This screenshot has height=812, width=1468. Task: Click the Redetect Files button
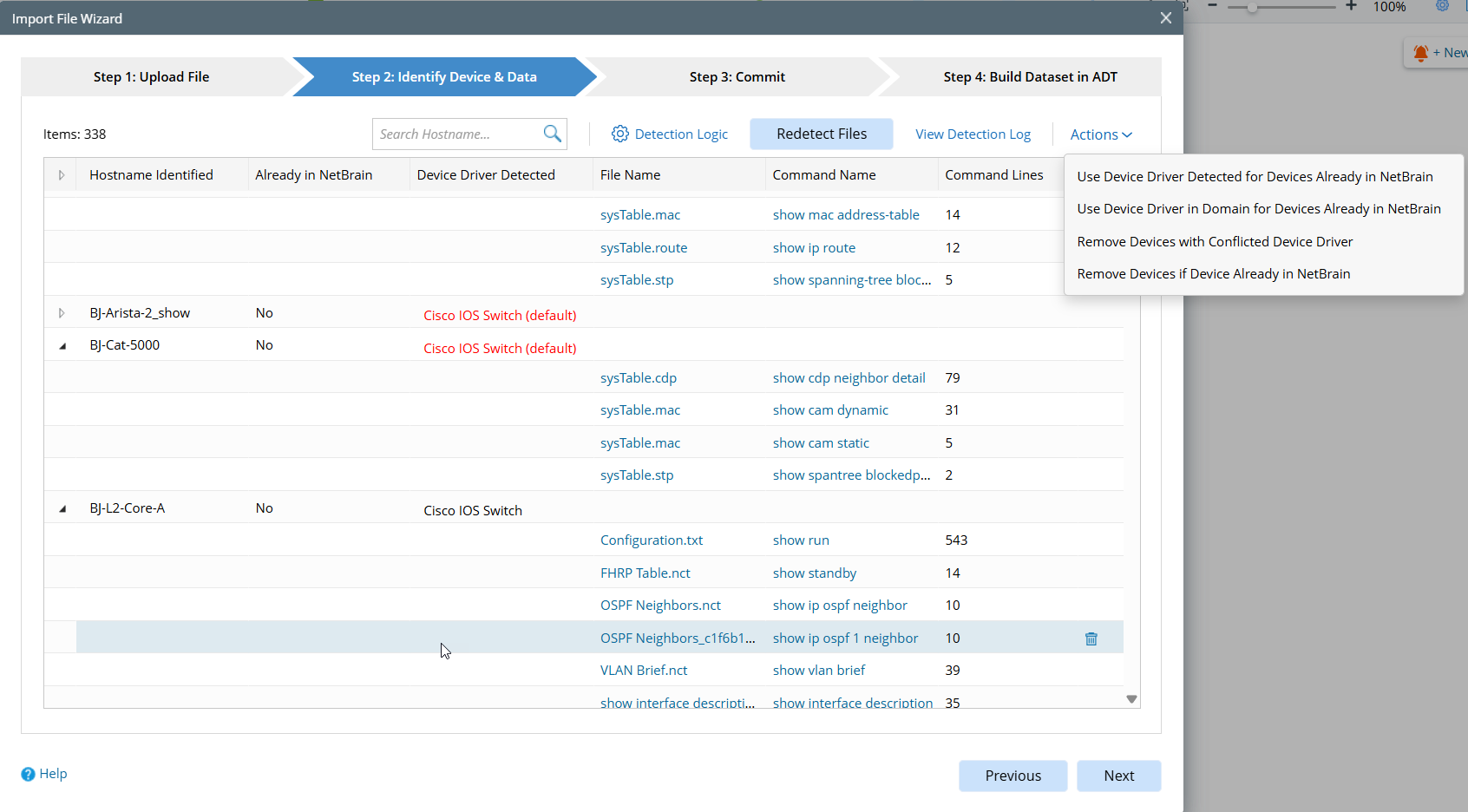click(x=821, y=134)
